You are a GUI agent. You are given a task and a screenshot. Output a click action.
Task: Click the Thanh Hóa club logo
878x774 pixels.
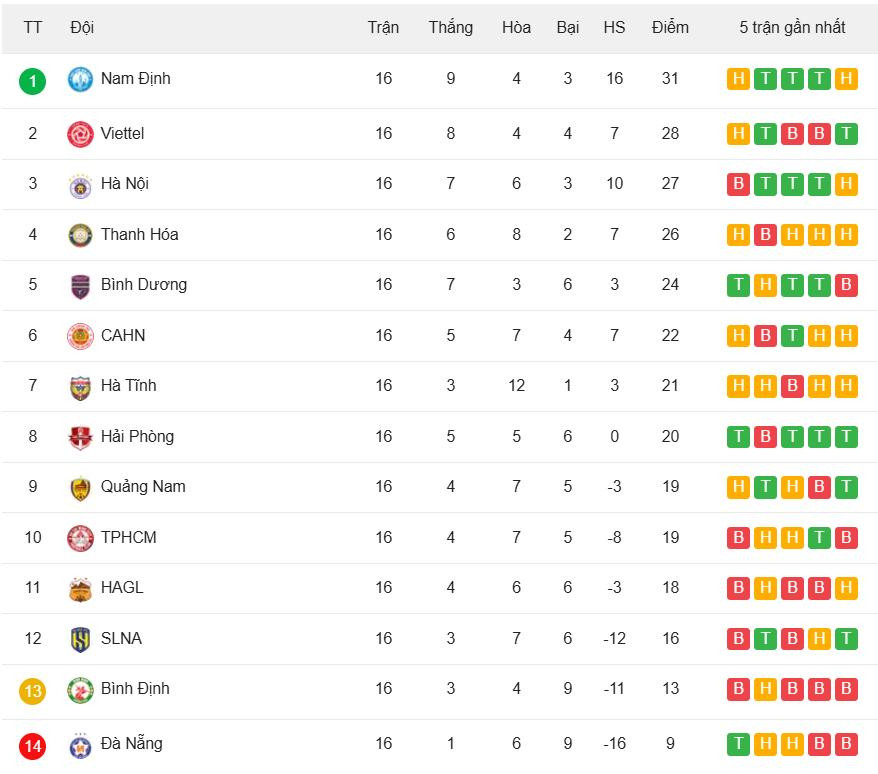coord(80,235)
